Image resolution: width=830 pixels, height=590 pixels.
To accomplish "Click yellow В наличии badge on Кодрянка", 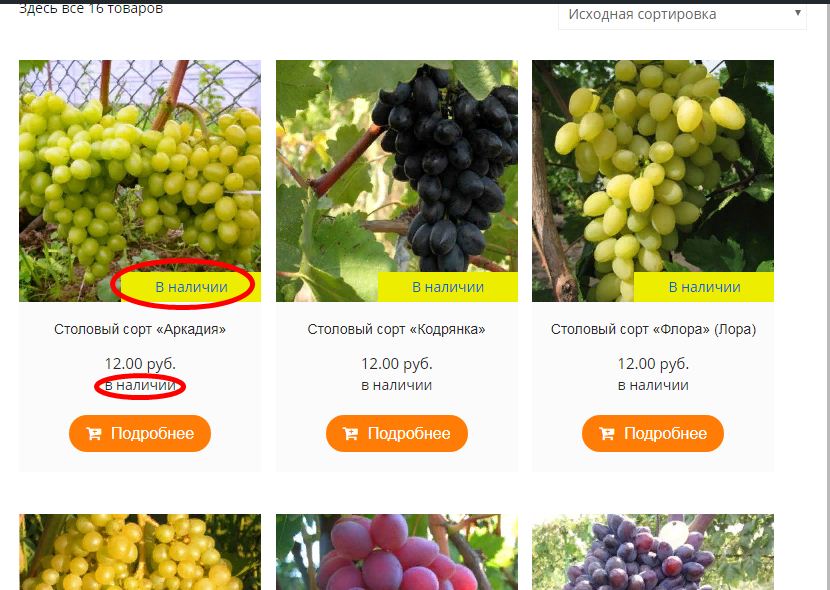I will coord(448,287).
